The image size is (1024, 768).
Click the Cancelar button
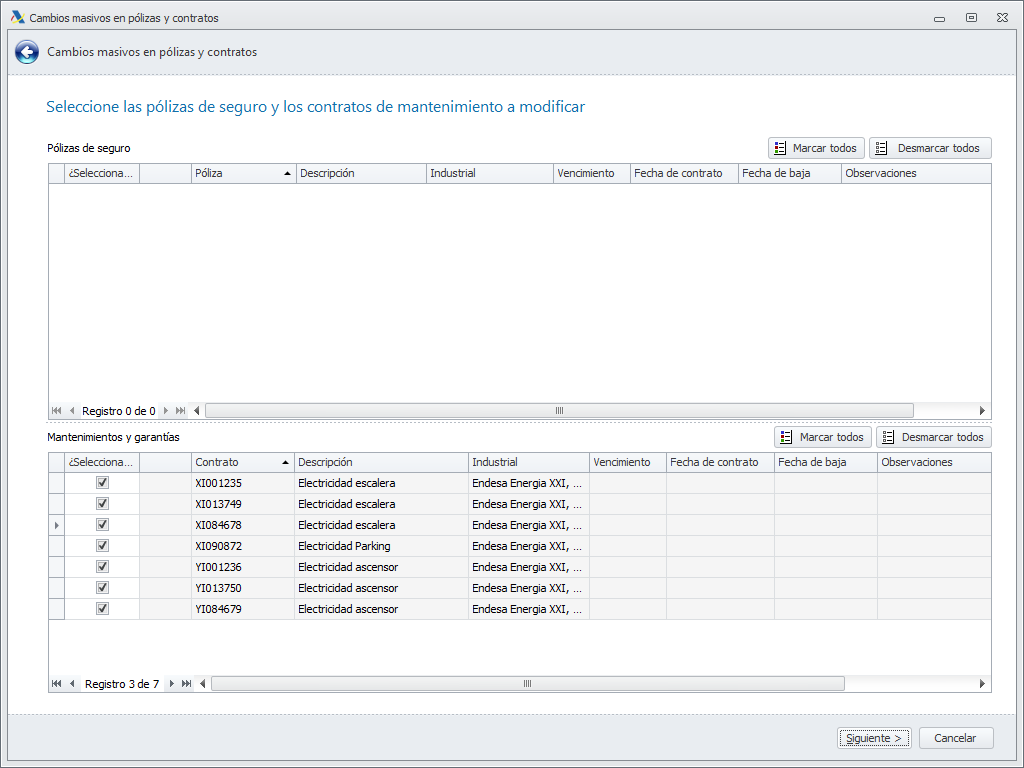pos(955,738)
